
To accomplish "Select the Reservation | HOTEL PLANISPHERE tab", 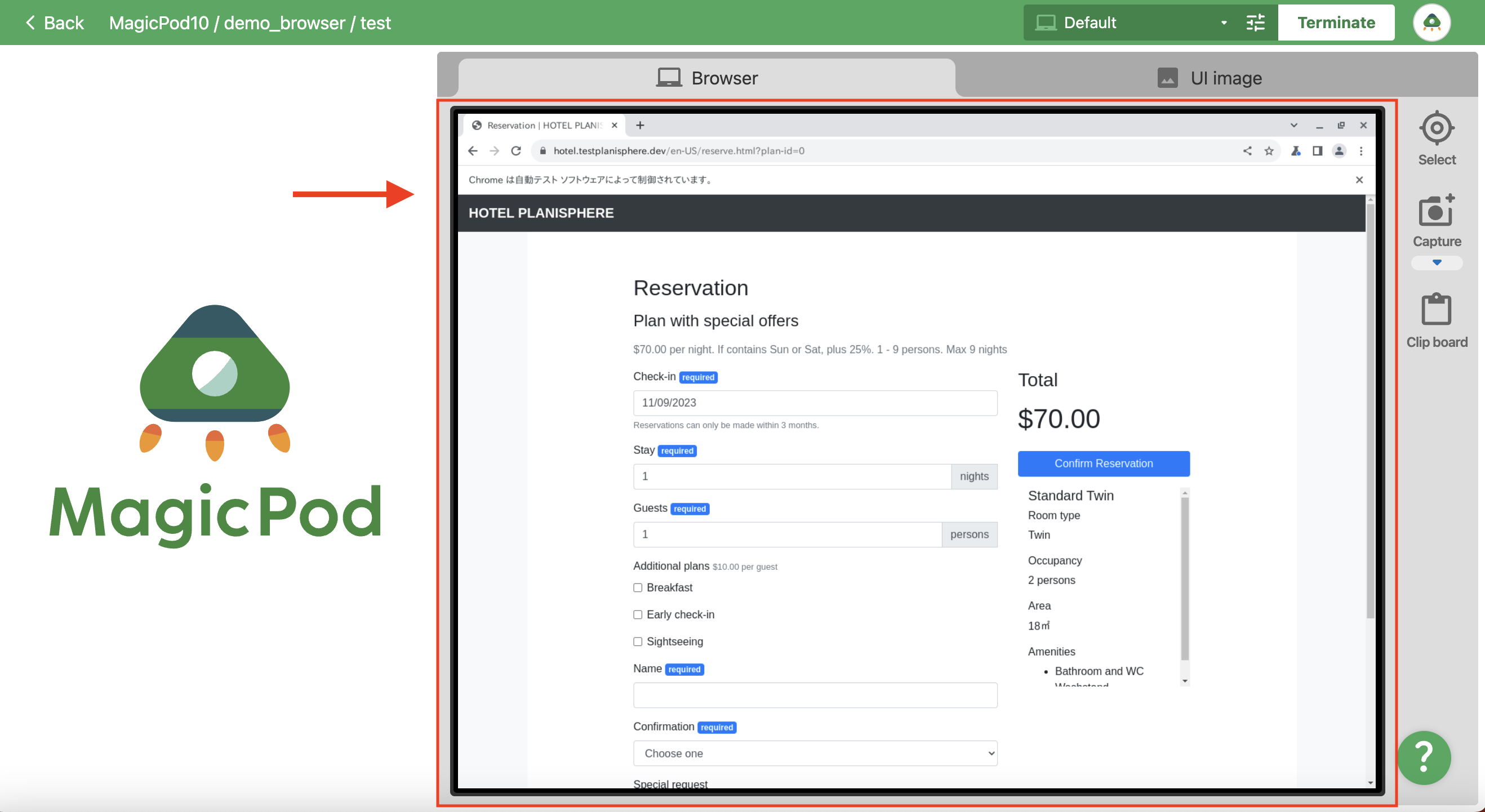I will click(544, 125).
